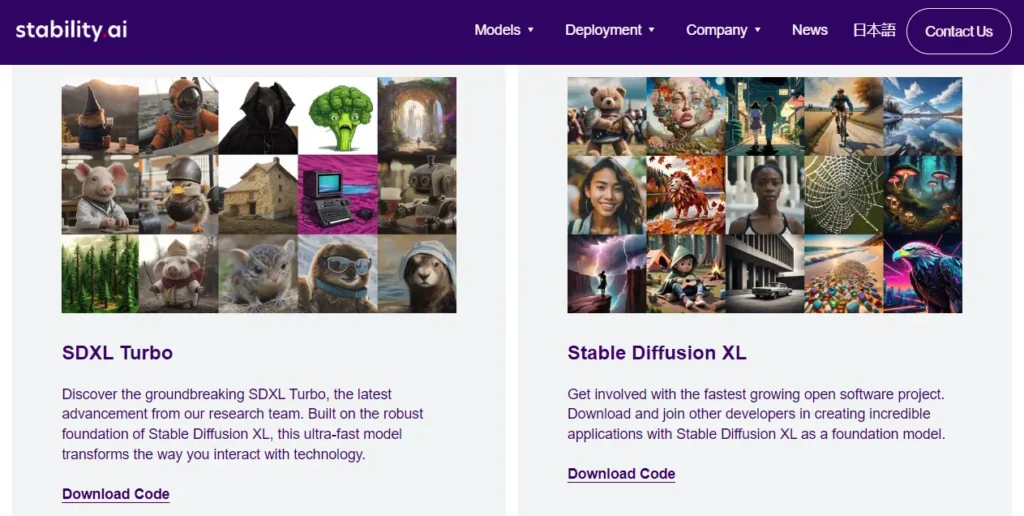Select the child playing guitar image
The width and height of the screenshot is (1024, 516).
point(686,274)
